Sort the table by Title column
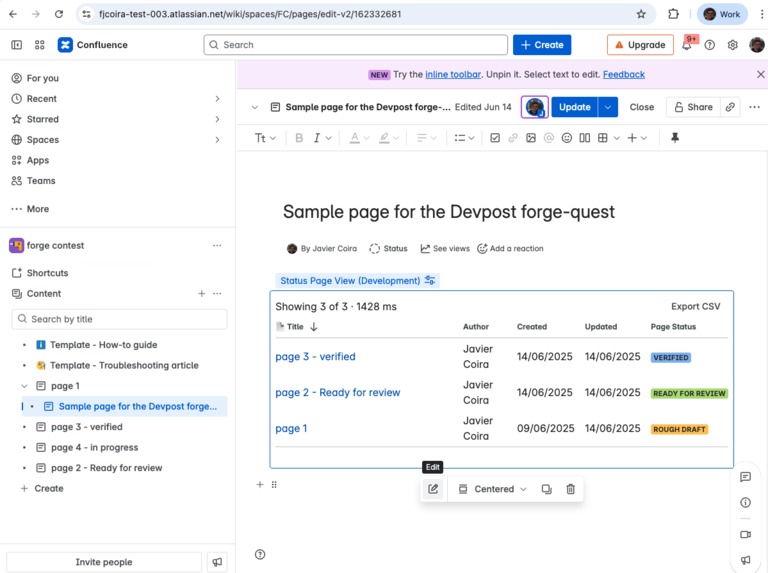Viewport: 768px width, 573px height. pyautogui.click(x=297, y=327)
